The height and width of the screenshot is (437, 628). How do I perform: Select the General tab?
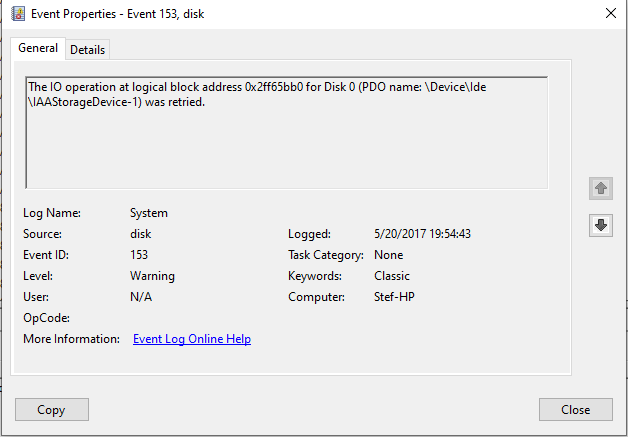tap(38, 49)
